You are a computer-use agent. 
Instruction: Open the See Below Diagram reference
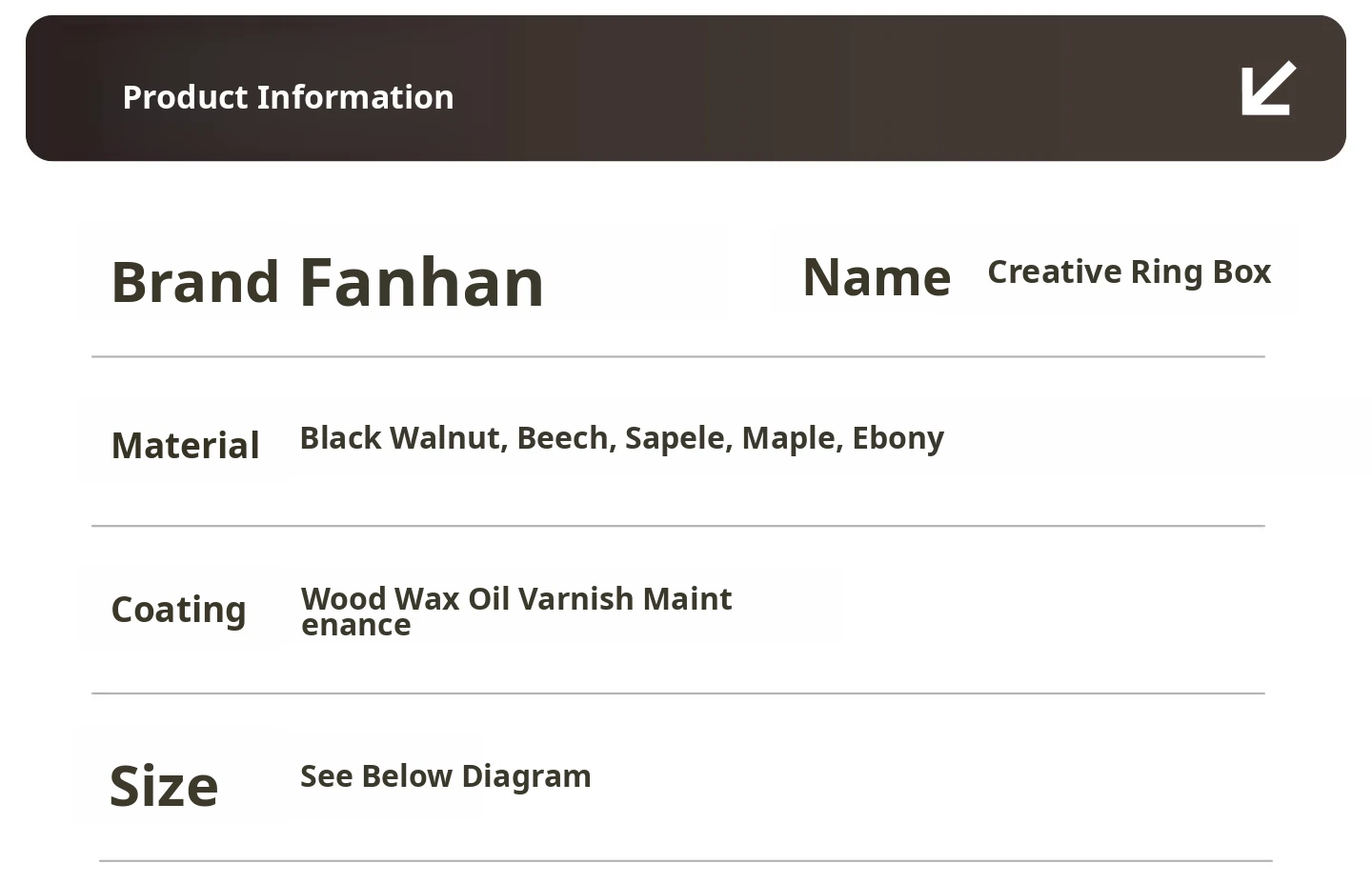pyautogui.click(x=445, y=776)
